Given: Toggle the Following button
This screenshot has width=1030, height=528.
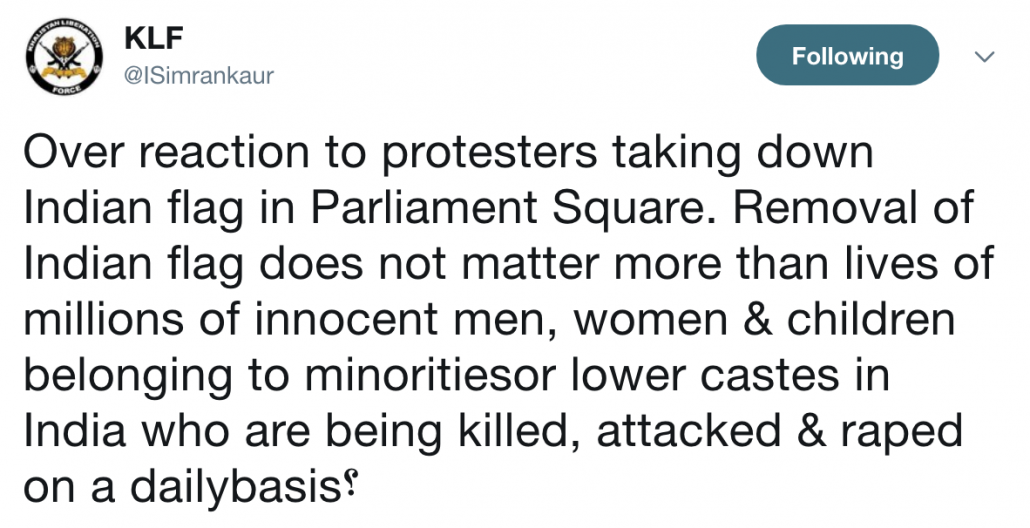Looking at the screenshot, I should click(x=847, y=55).
